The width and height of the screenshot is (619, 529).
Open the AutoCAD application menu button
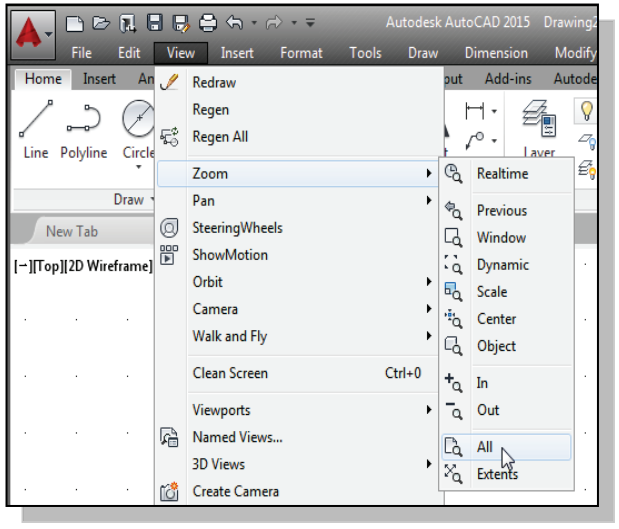coord(33,35)
